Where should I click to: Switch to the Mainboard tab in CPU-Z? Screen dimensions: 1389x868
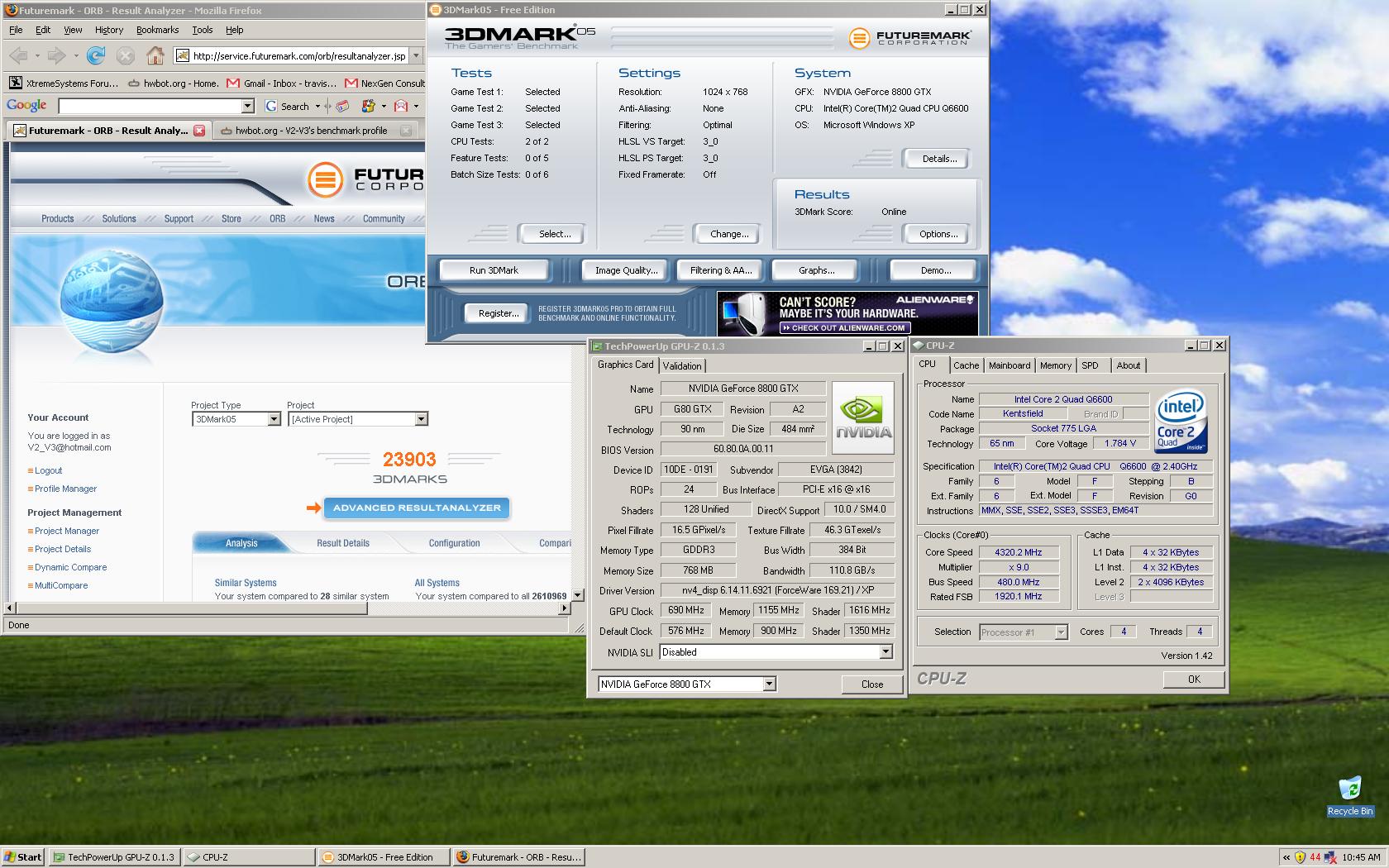coord(1010,365)
